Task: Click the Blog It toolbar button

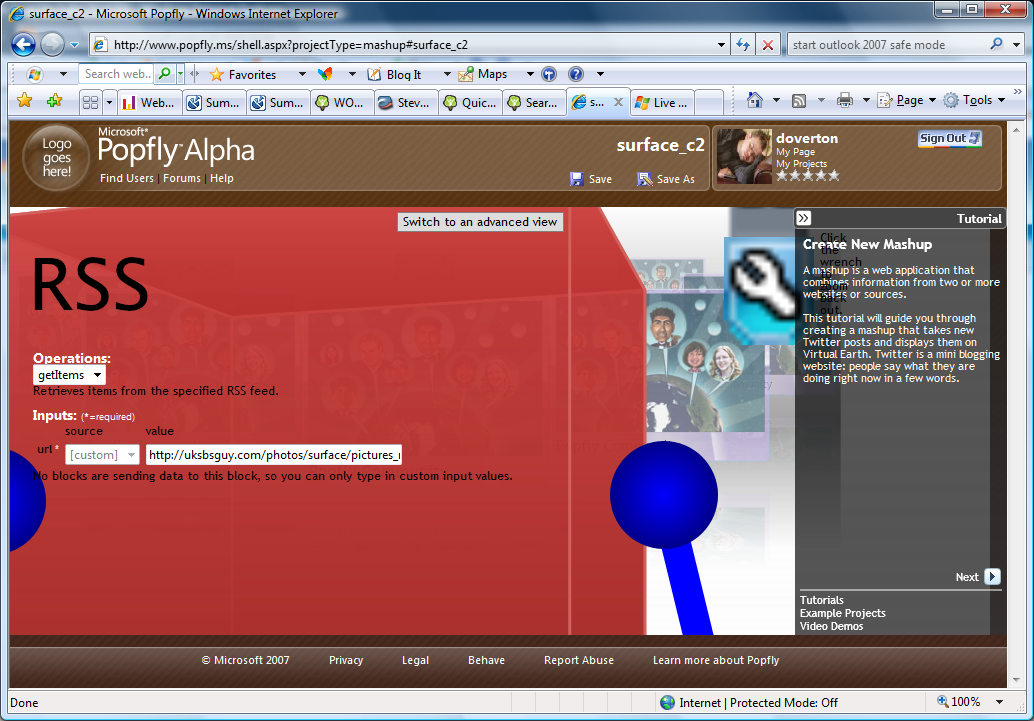Action: point(395,75)
